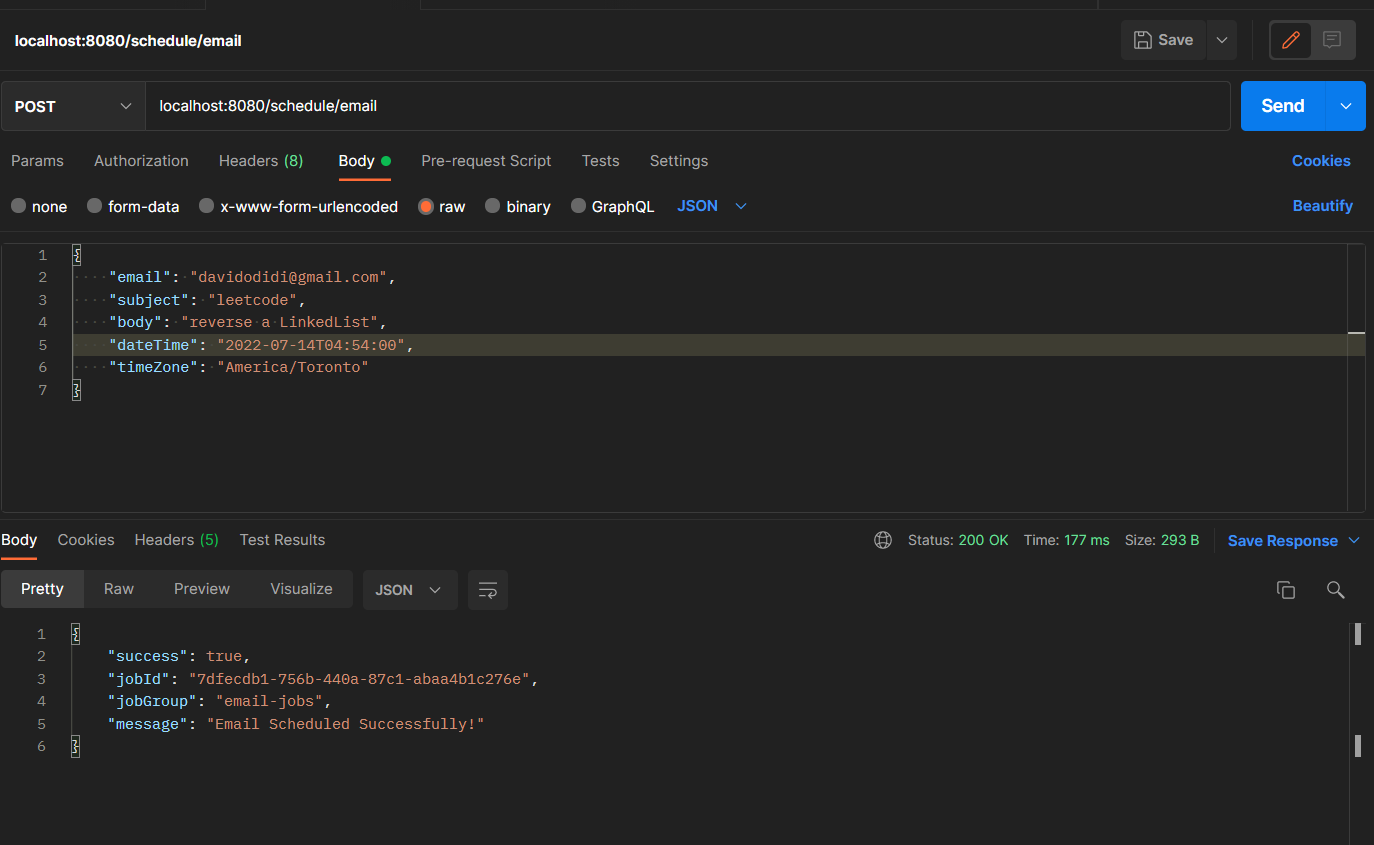Send the request
This screenshot has width=1374, height=845.
pyautogui.click(x=1283, y=106)
